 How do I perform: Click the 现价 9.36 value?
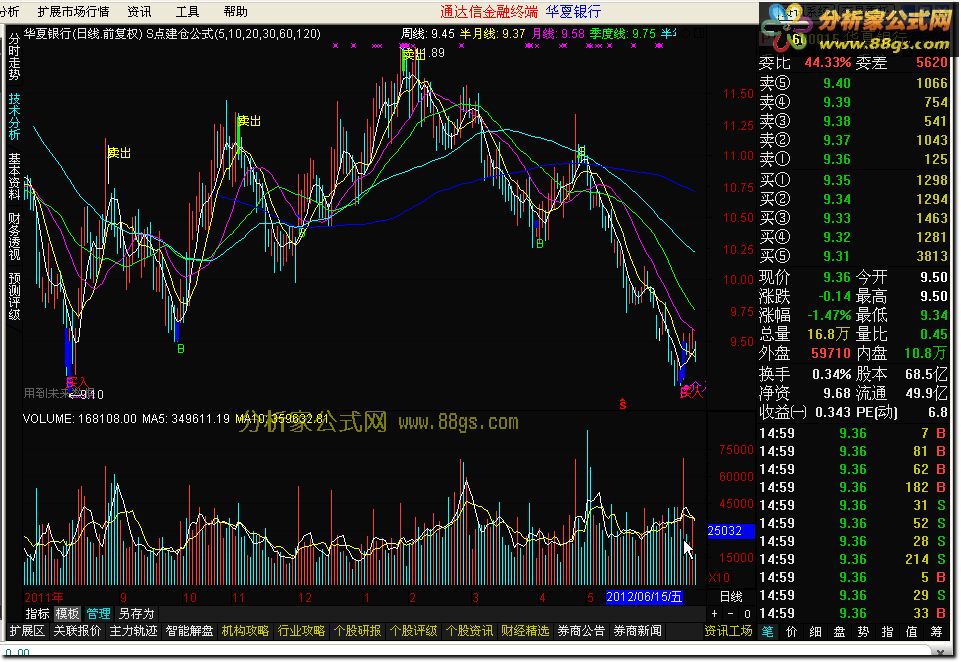837,277
